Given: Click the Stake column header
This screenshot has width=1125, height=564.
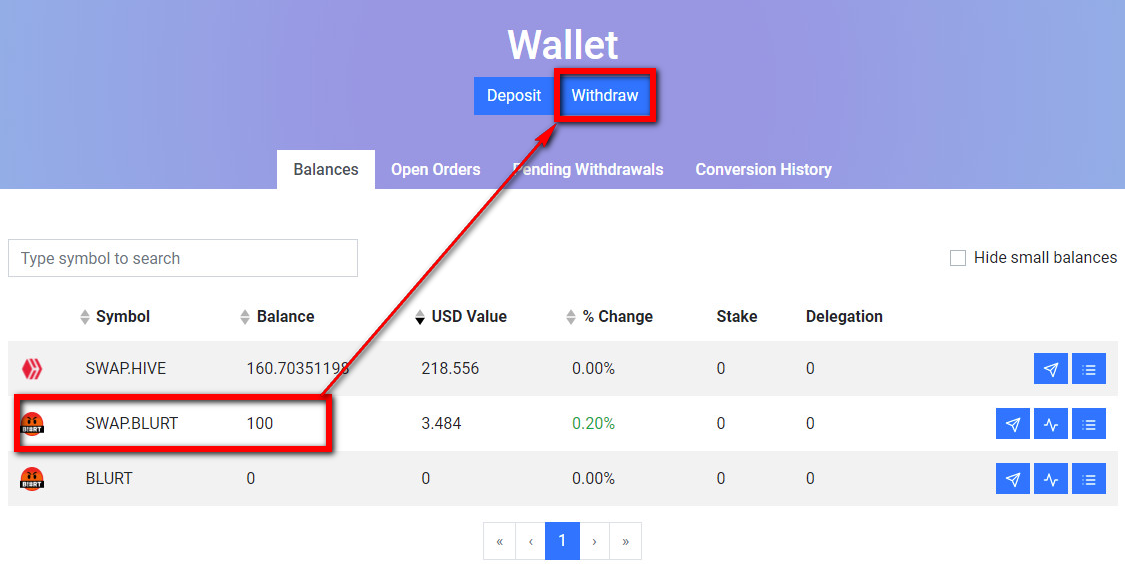Looking at the screenshot, I should (x=737, y=316).
